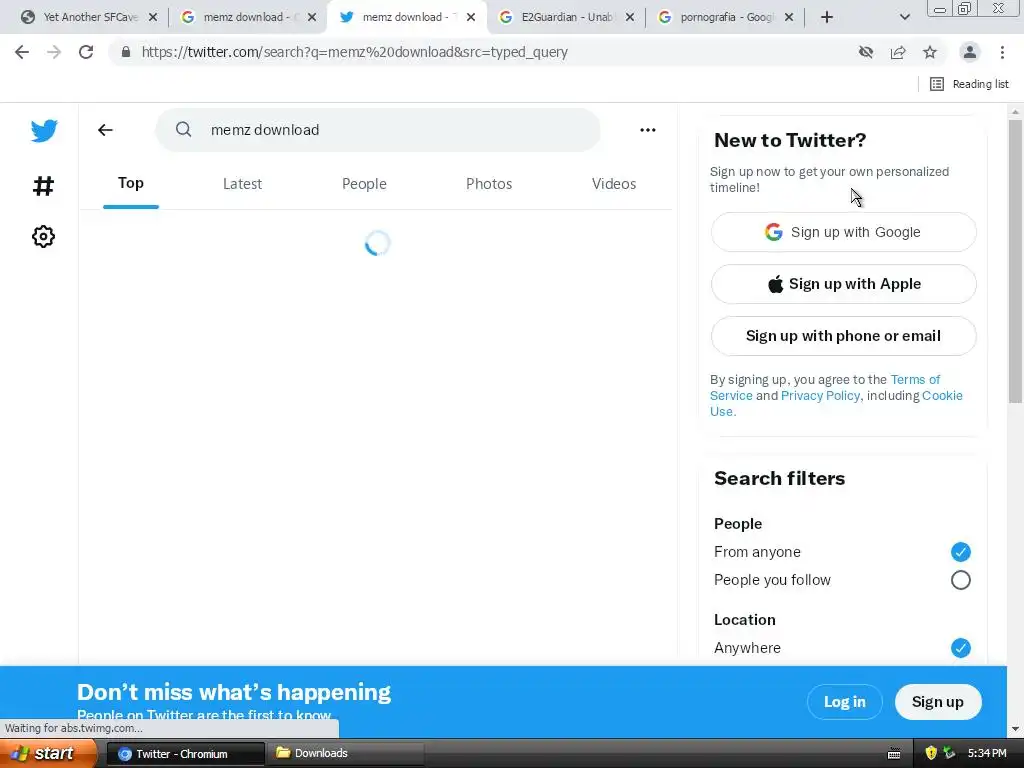Open the Downloads folder taskbar item
The height and width of the screenshot is (768, 1024).
tap(345, 754)
